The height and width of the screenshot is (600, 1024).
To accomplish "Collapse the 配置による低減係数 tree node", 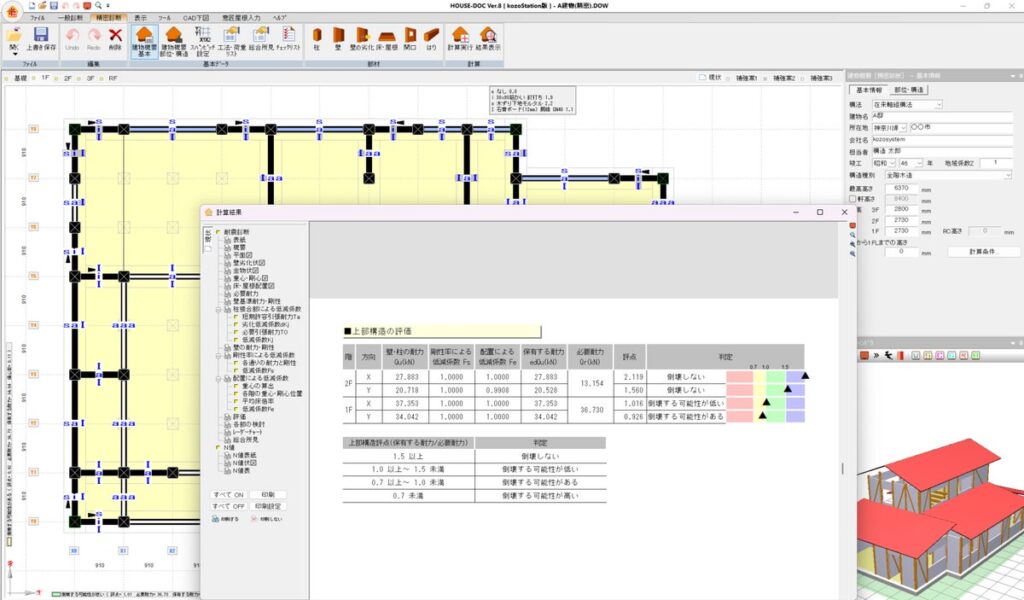I will (x=219, y=378).
